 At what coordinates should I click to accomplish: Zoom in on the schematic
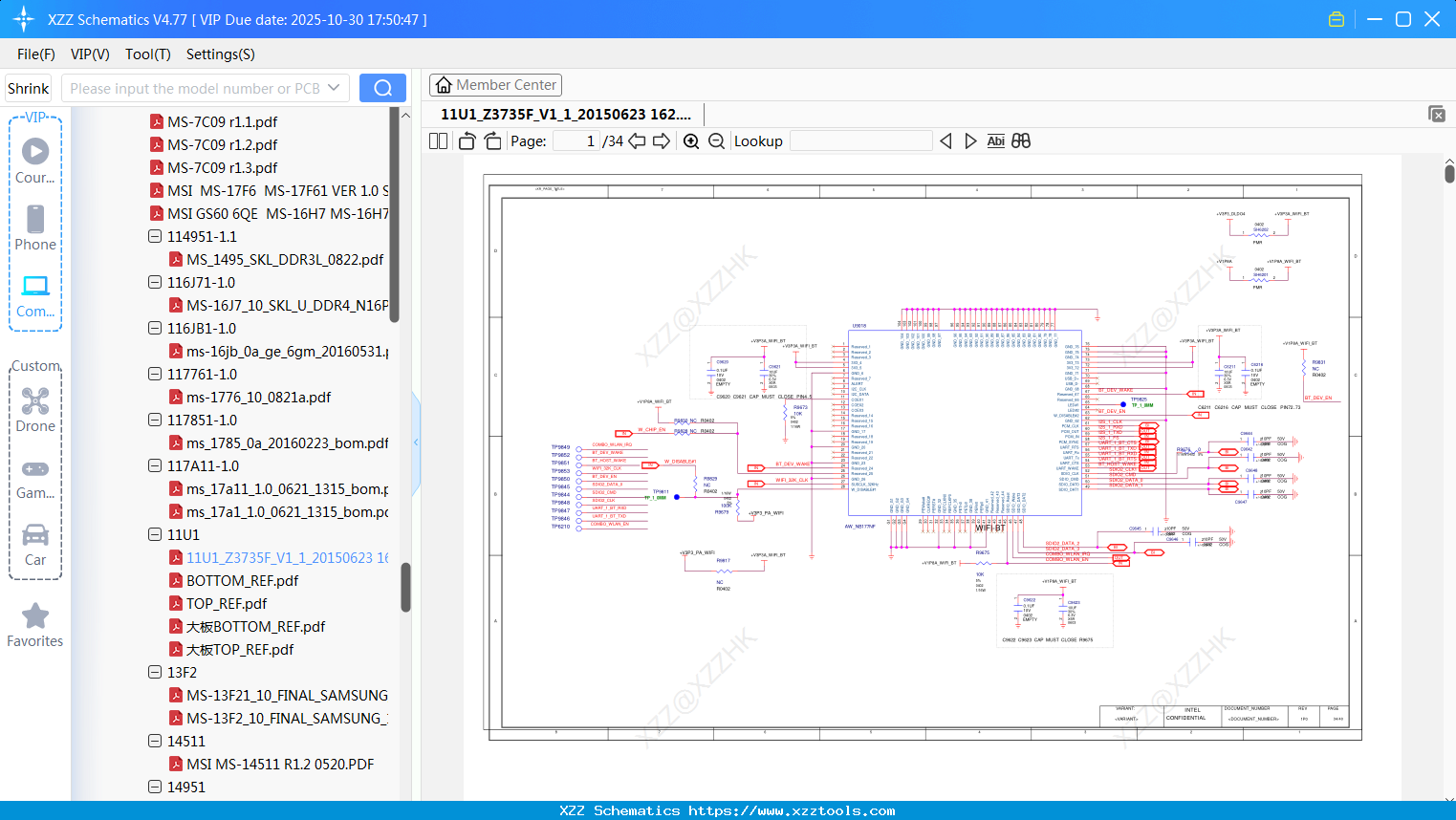(691, 141)
